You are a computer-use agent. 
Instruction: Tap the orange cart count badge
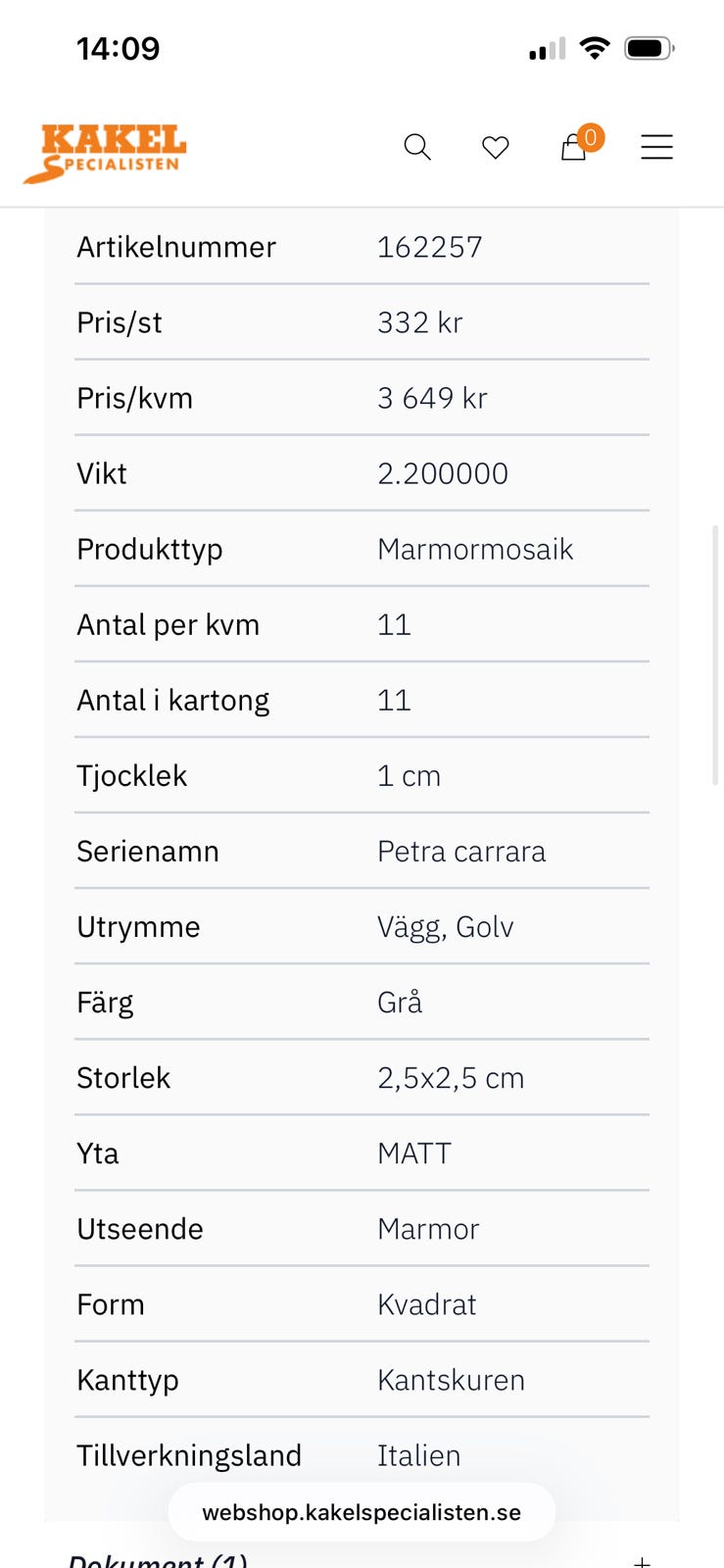590,137
